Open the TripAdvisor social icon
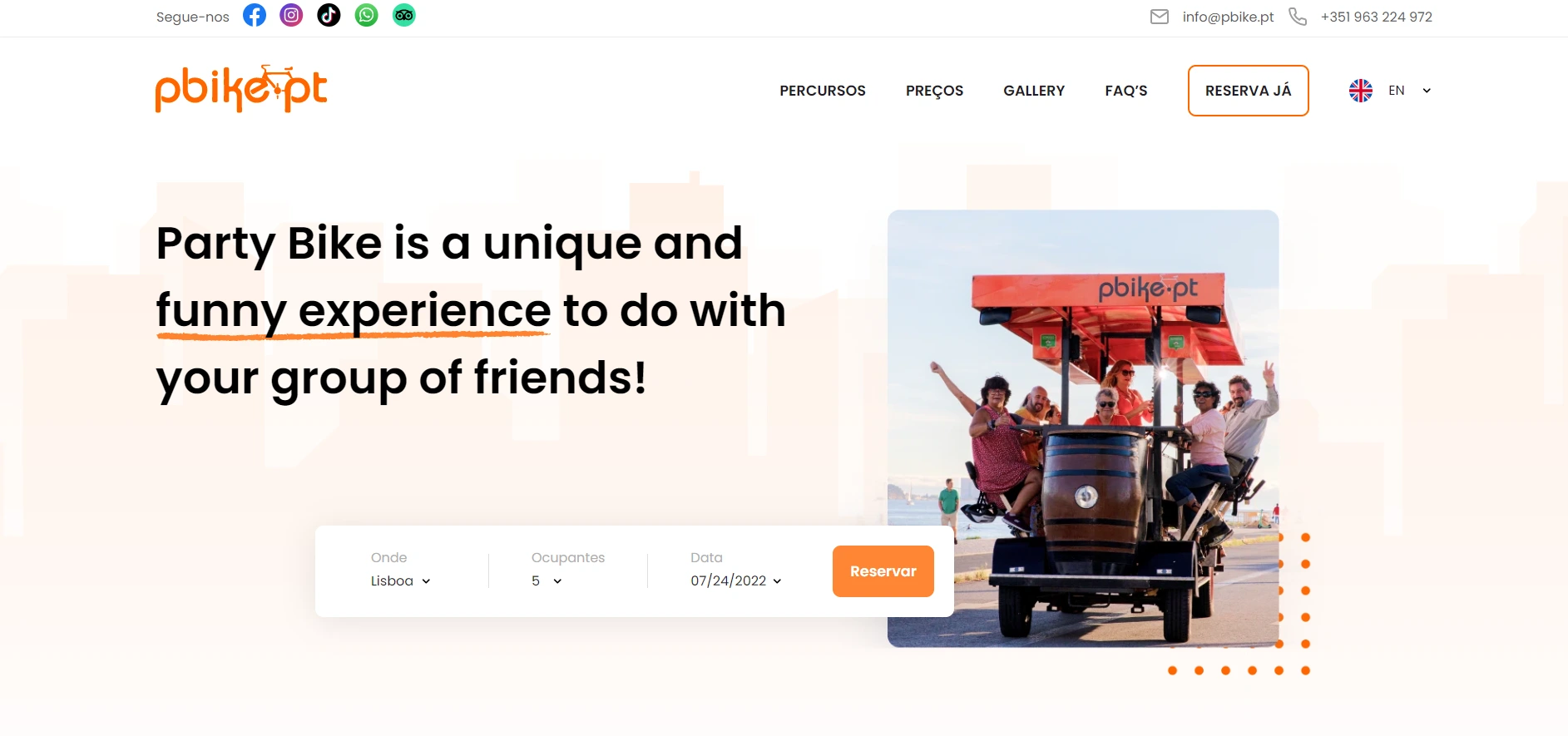The image size is (1568, 736). 403,15
